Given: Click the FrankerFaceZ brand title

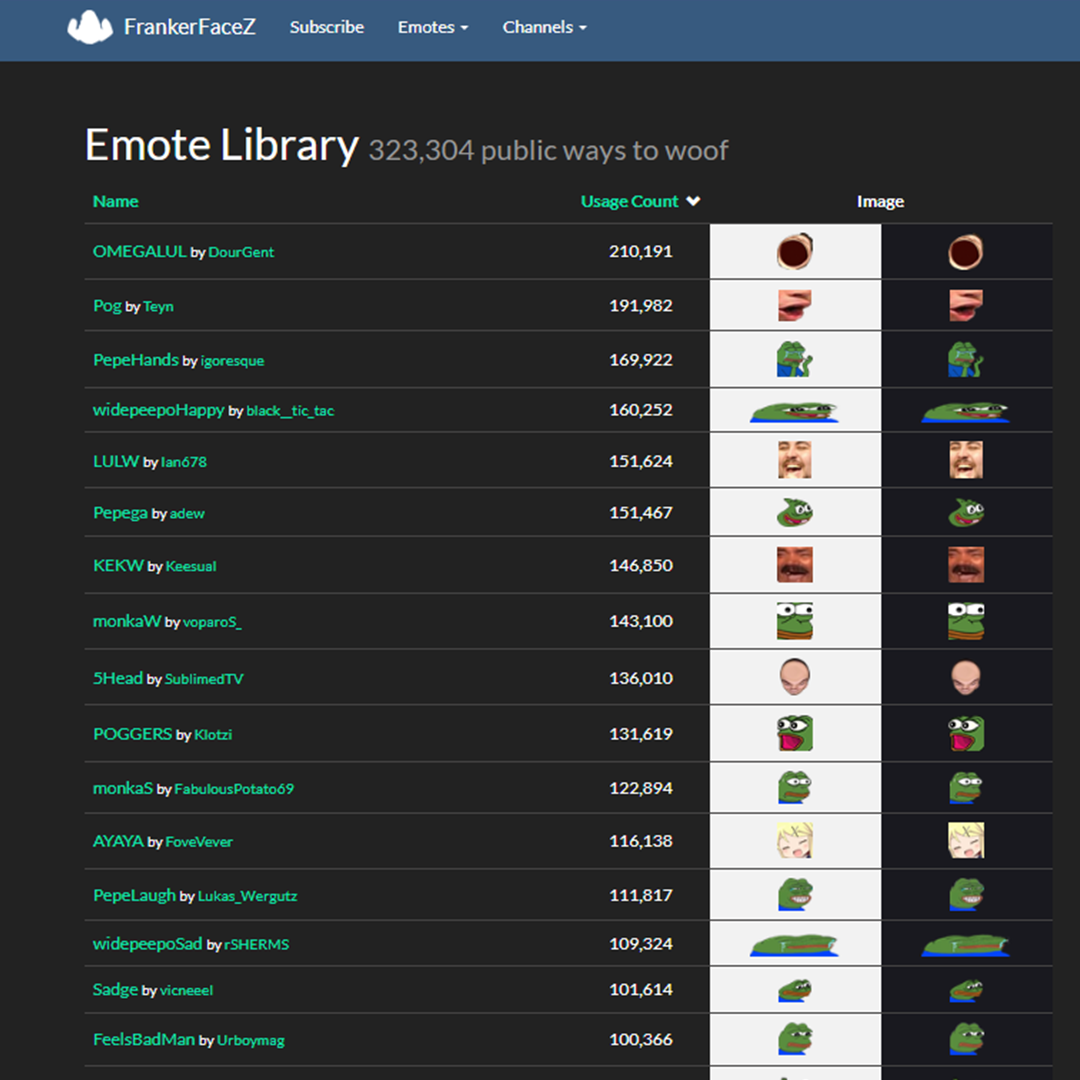Looking at the screenshot, I should [189, 27].
